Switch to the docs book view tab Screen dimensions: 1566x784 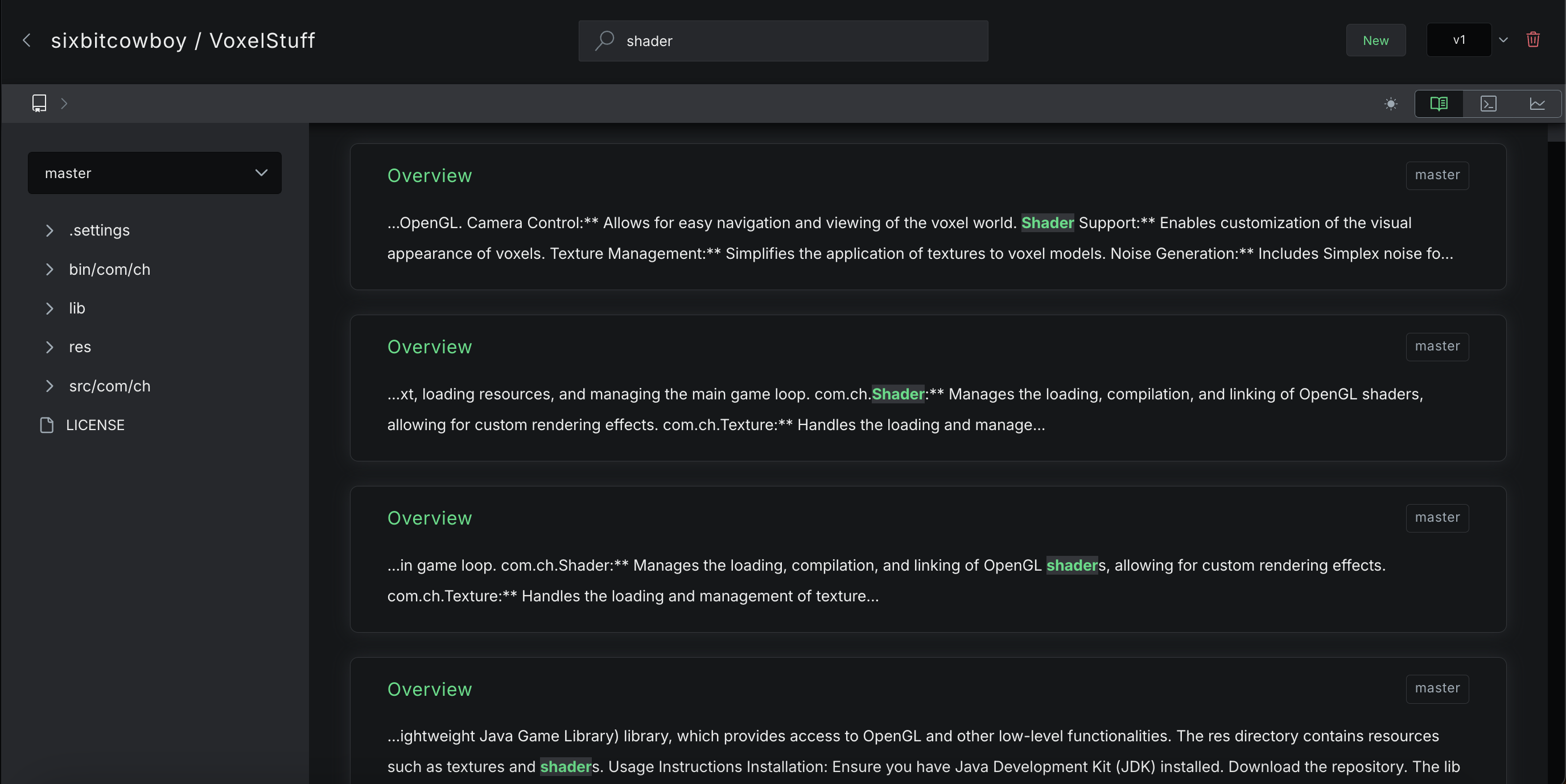[1439, 104]
